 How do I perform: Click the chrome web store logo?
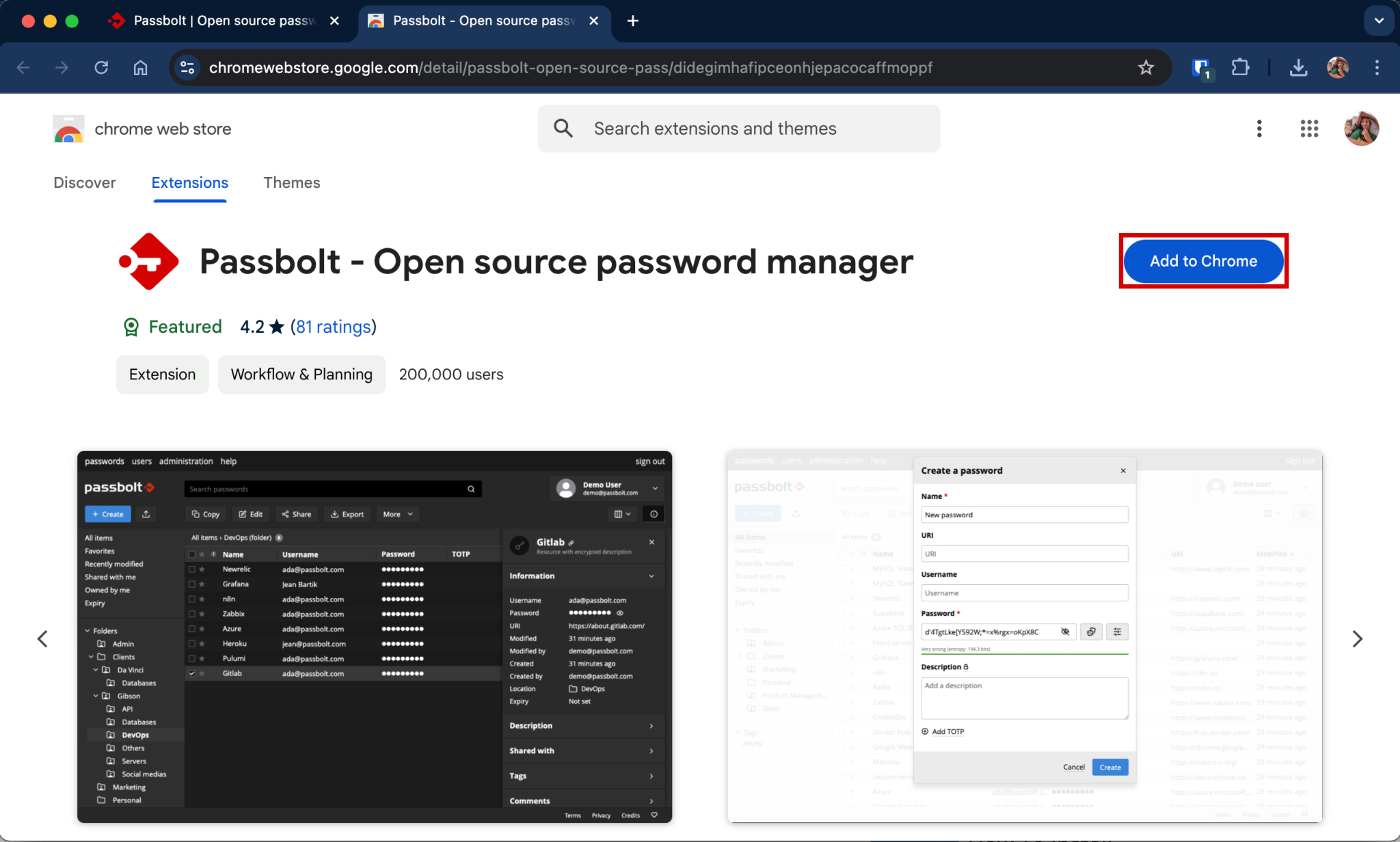pos(67,128)
